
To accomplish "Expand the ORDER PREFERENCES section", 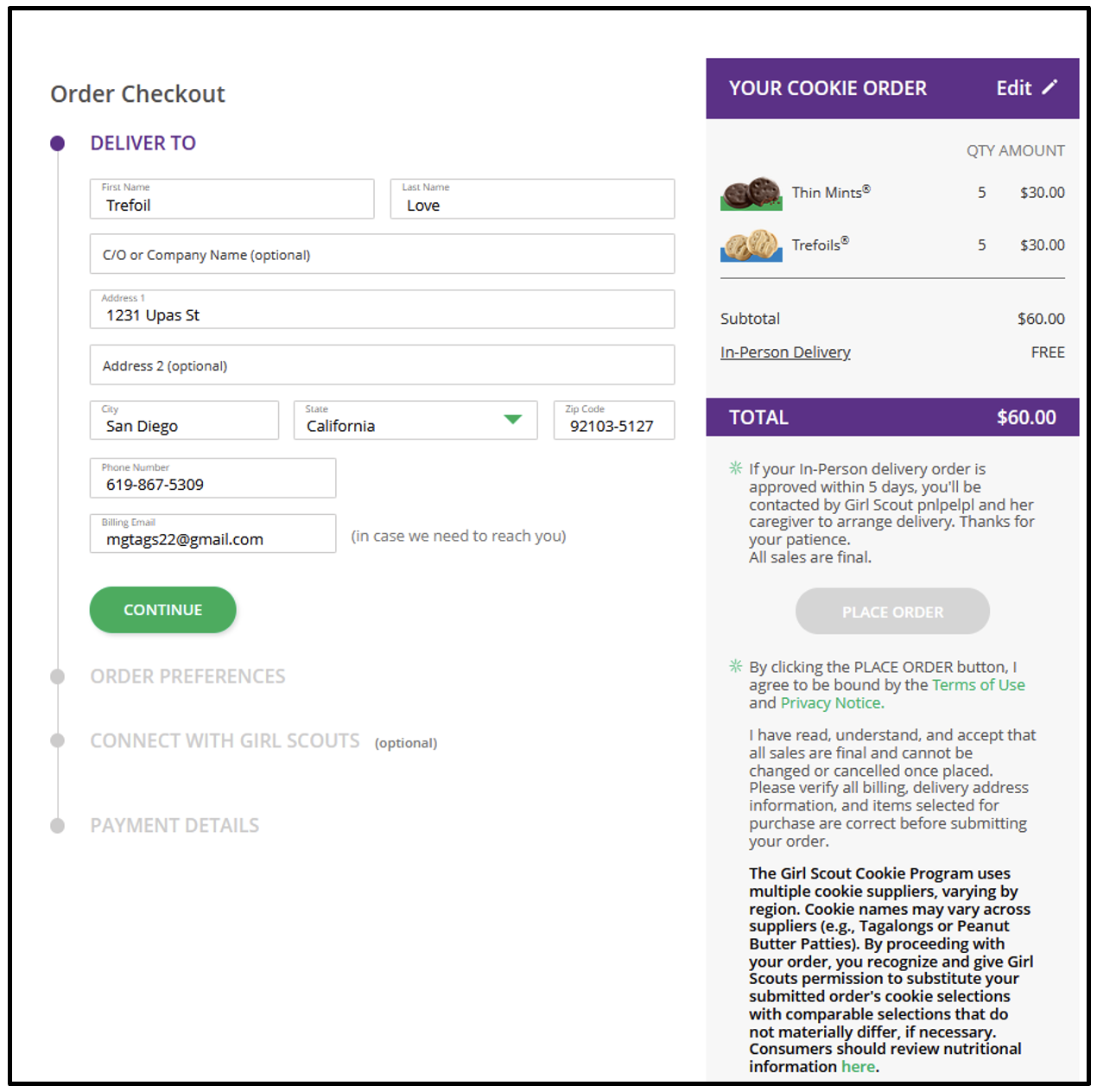I will [x=187, y=676].
